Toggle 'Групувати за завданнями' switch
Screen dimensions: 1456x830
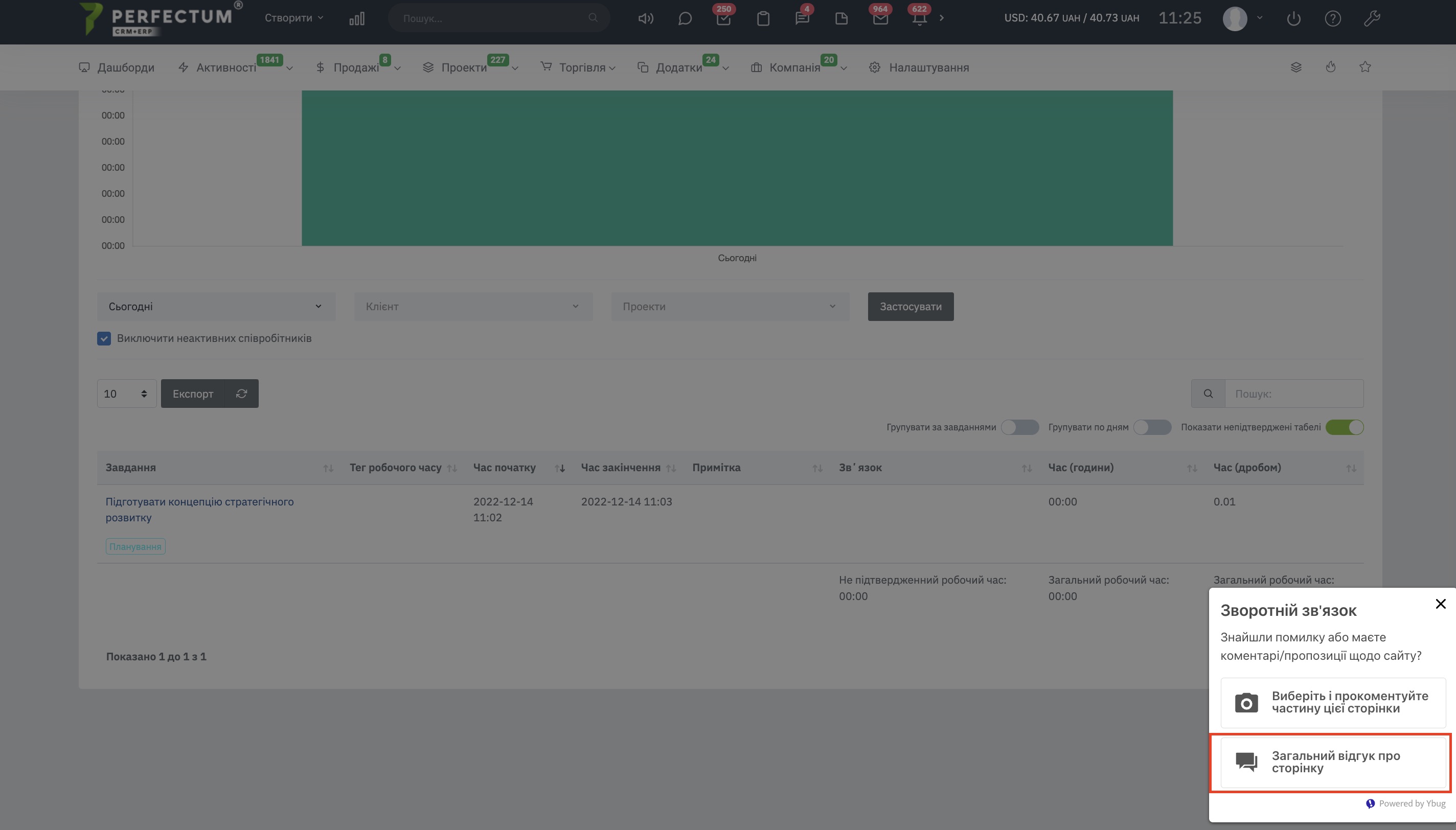click(1020, 427)
